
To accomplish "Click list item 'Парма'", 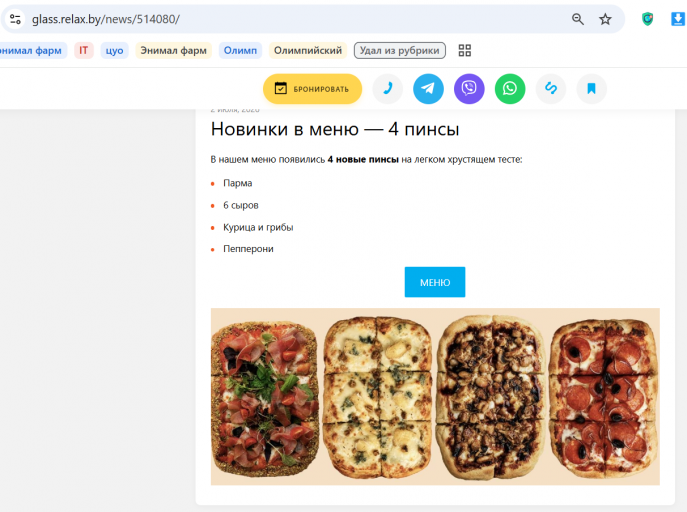I will tap(237, 183).
